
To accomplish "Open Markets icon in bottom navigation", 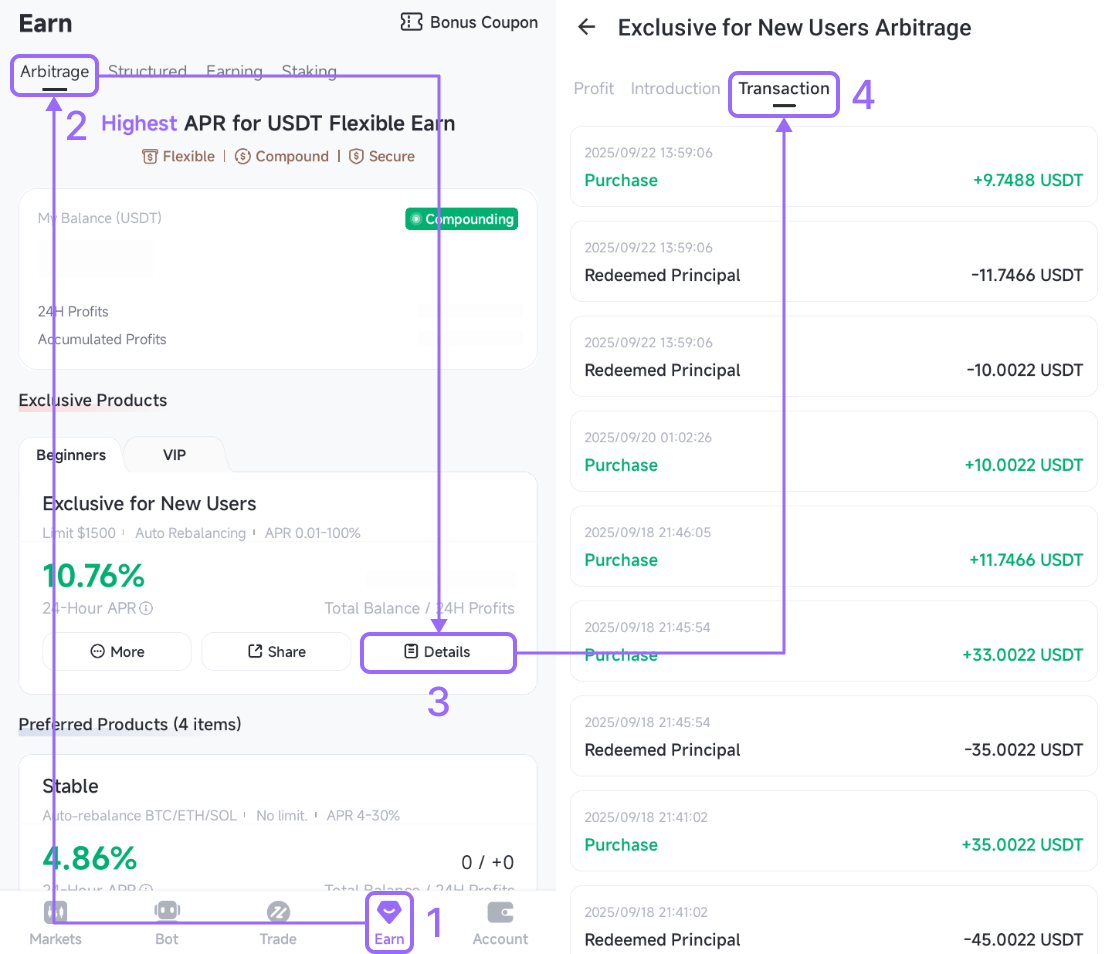I will (x=55, y=912).
